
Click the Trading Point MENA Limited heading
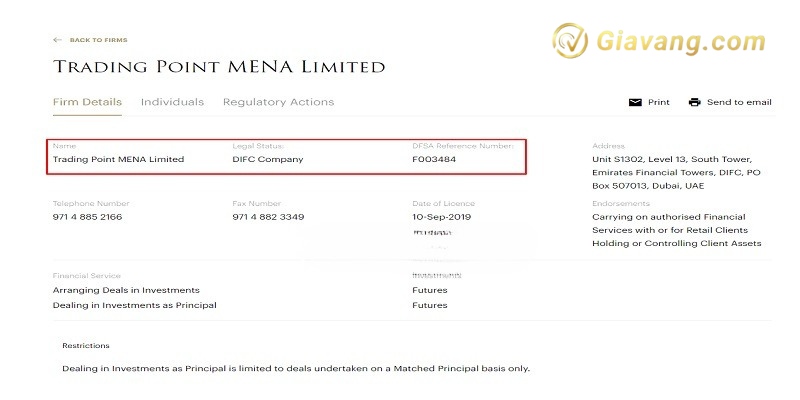click(x=218, y=67)
